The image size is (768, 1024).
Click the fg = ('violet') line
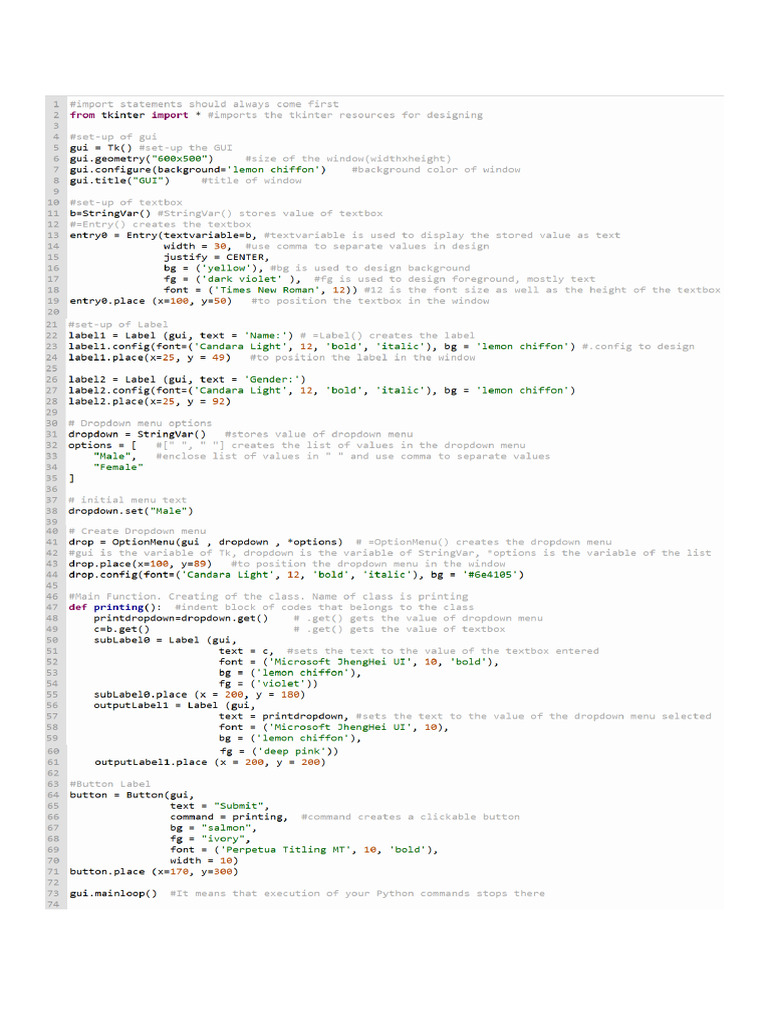(268, 684)
